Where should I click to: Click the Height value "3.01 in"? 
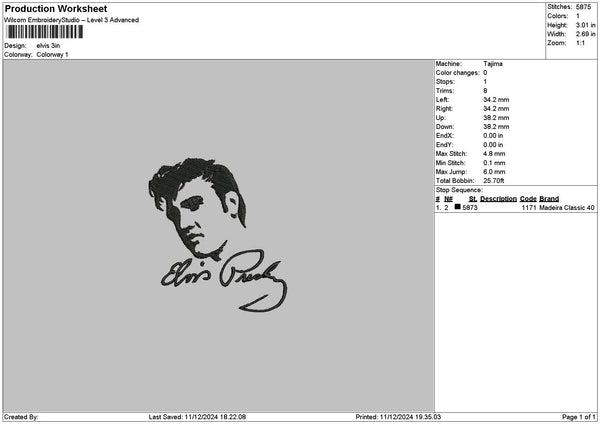(585, 25)
